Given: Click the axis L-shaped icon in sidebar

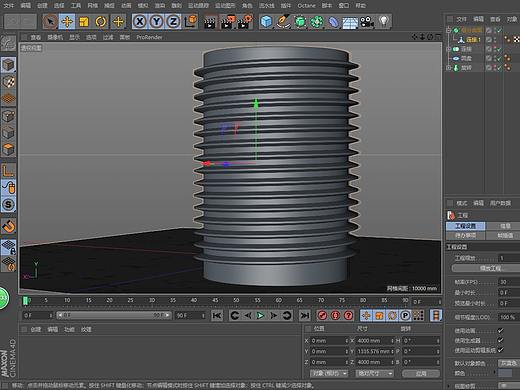Looking at the screenshot, I should [x=8, y=171].
